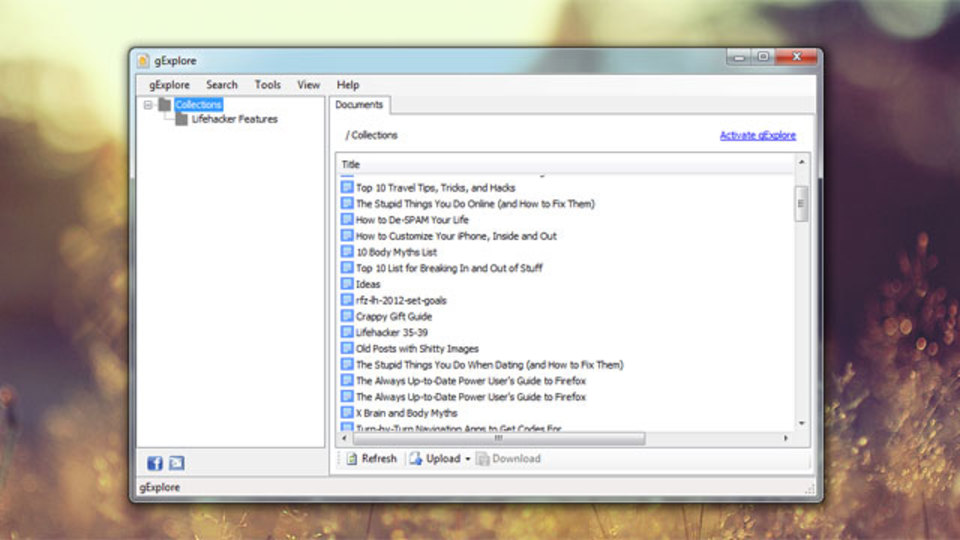
Task: Select 'Old Posts with Shitty Images'
Action: click(418, 348)
